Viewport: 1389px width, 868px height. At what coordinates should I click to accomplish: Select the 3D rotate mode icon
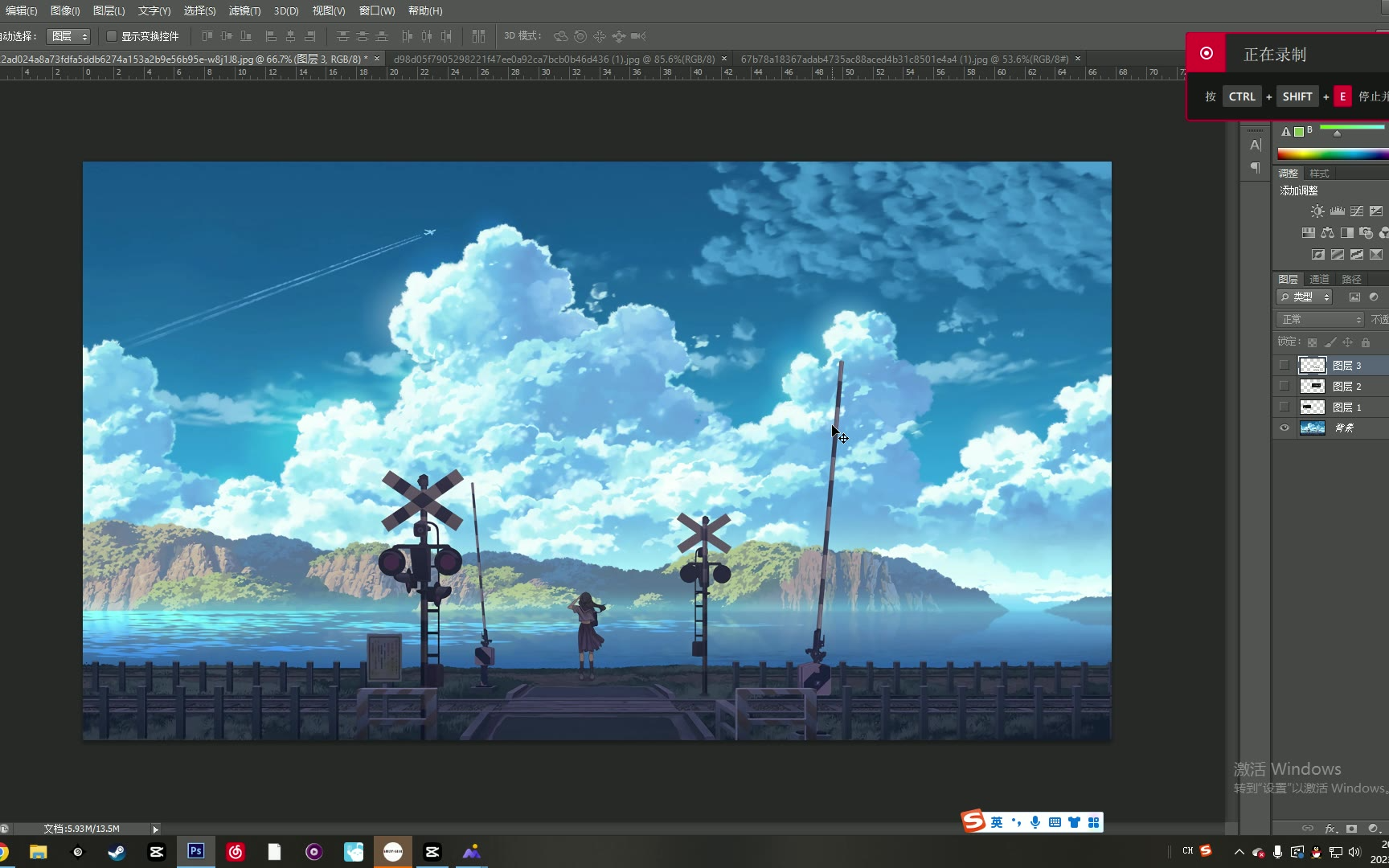pyautogui.click(x=561, y=36)
